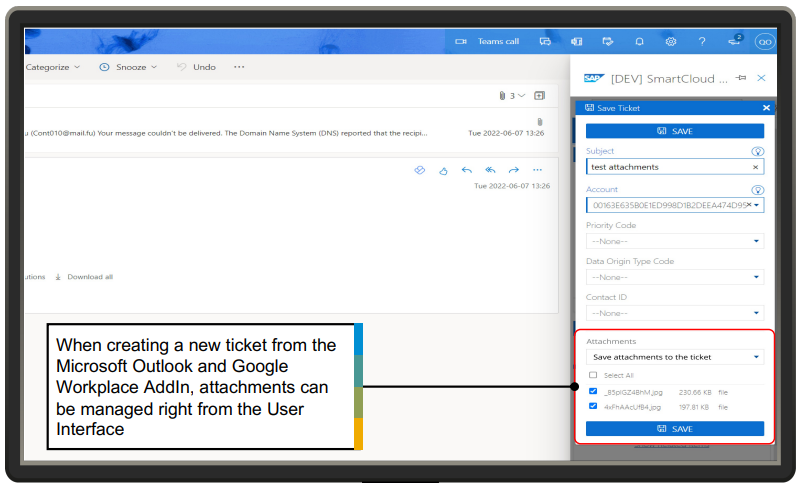Open the chat icon in header

tap(545, 41)
